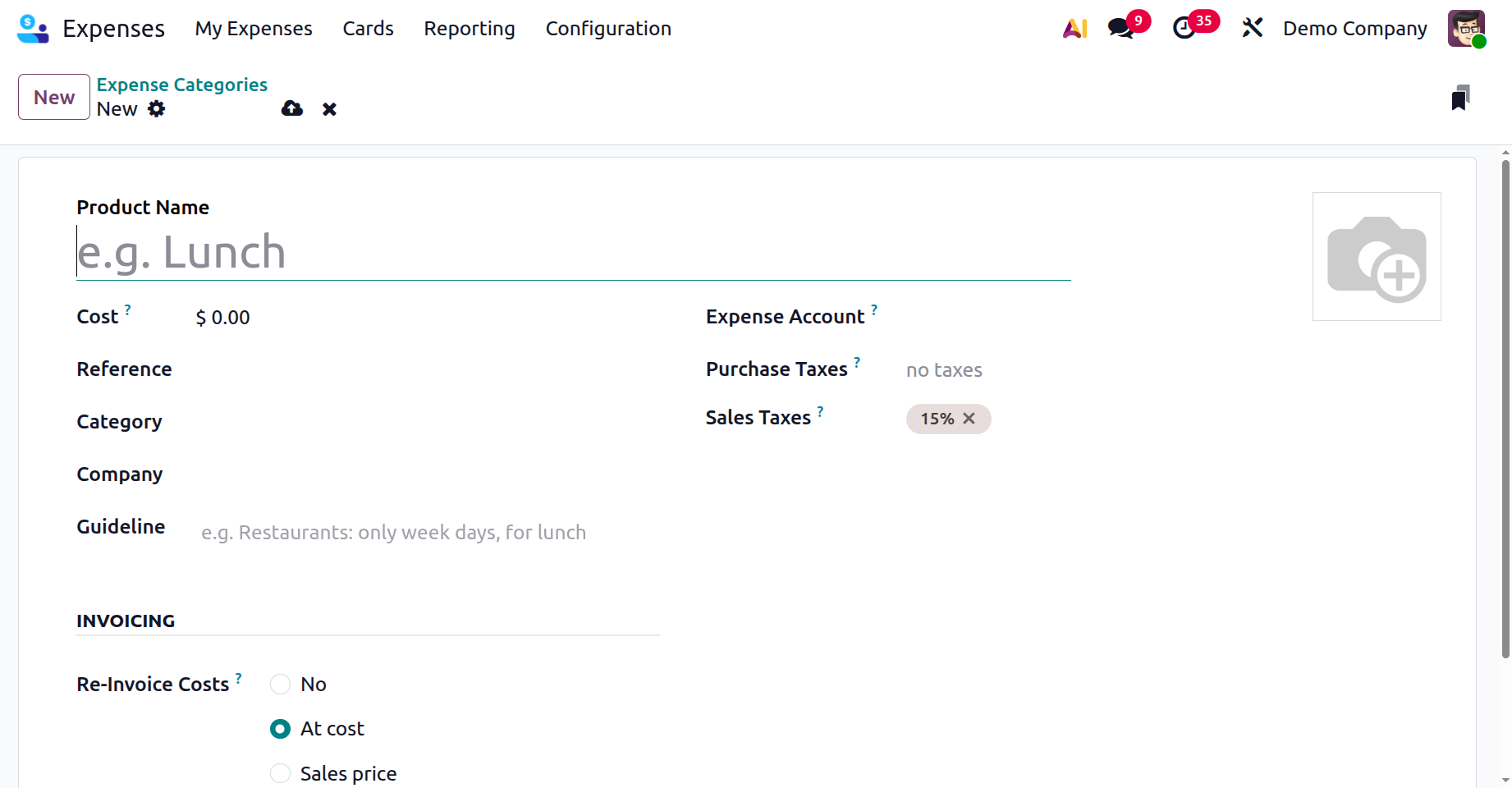Discard changes with the X icon
1512x788 pixels.
[x=329, y=109]
